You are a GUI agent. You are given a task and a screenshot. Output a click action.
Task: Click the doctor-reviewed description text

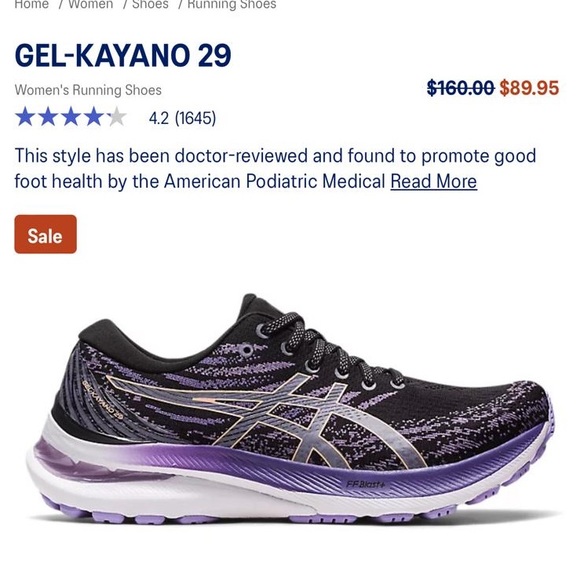coord(275,169)
